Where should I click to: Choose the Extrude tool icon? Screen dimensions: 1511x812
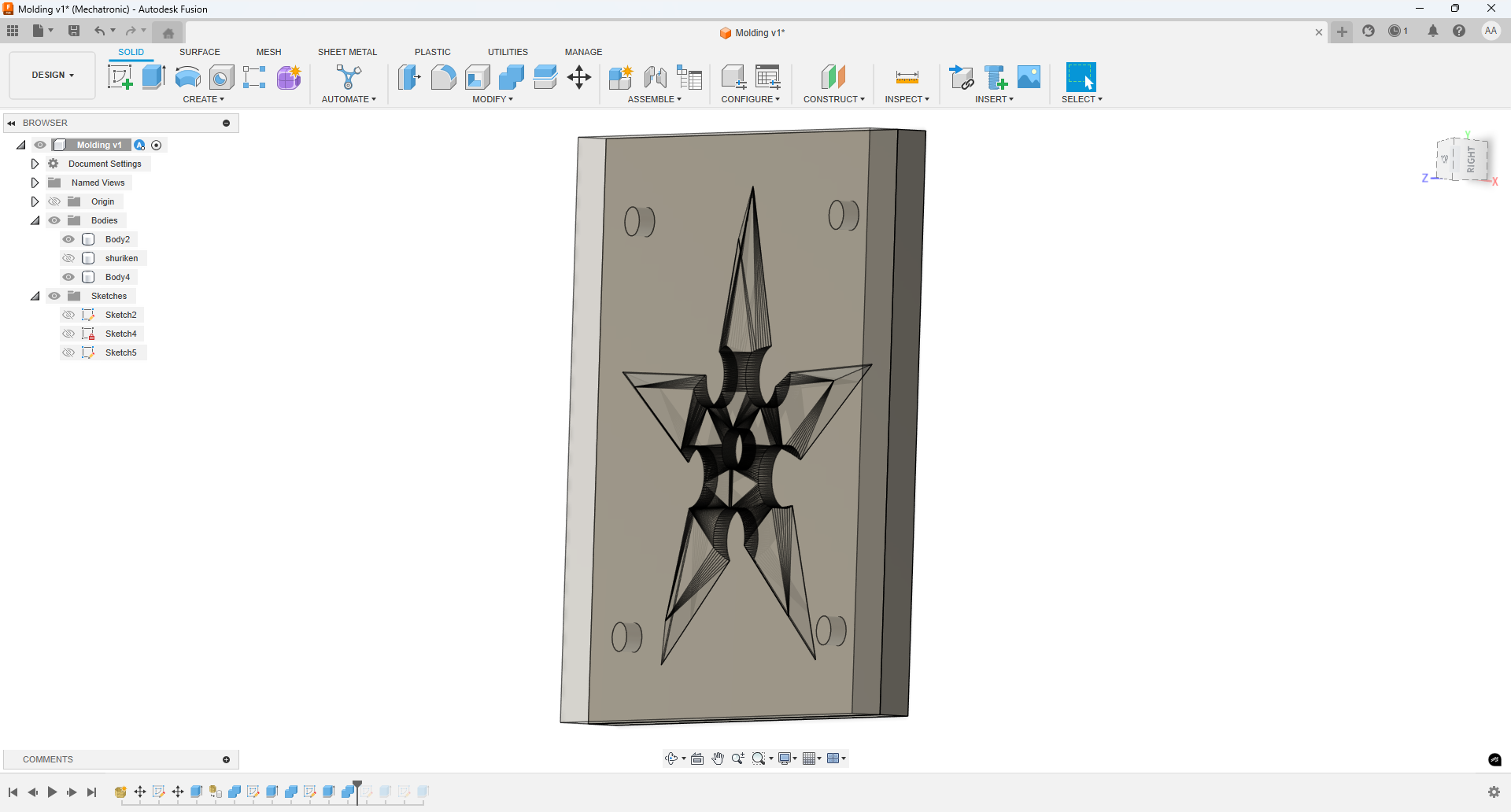tap(153, 77)
